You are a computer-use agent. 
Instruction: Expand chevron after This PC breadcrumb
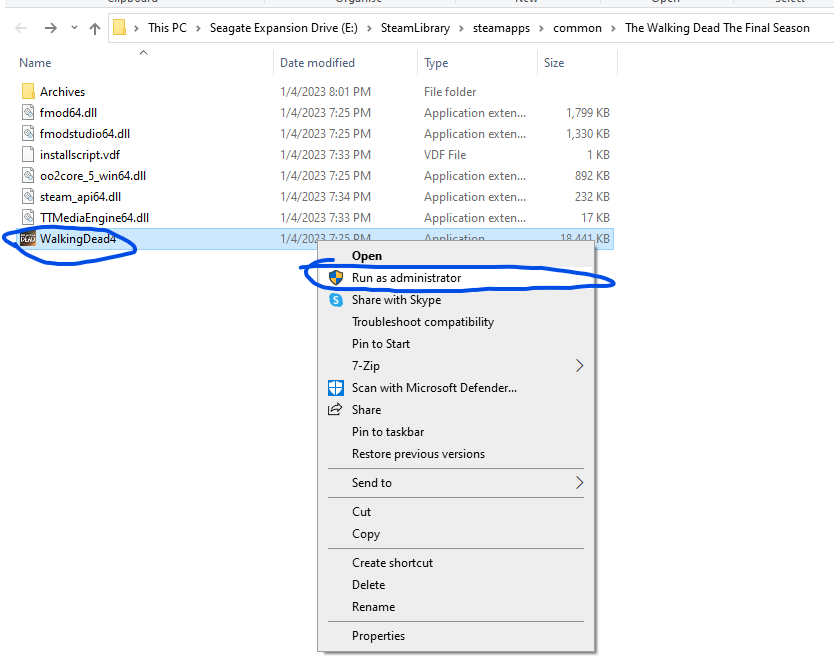[198, 28]
